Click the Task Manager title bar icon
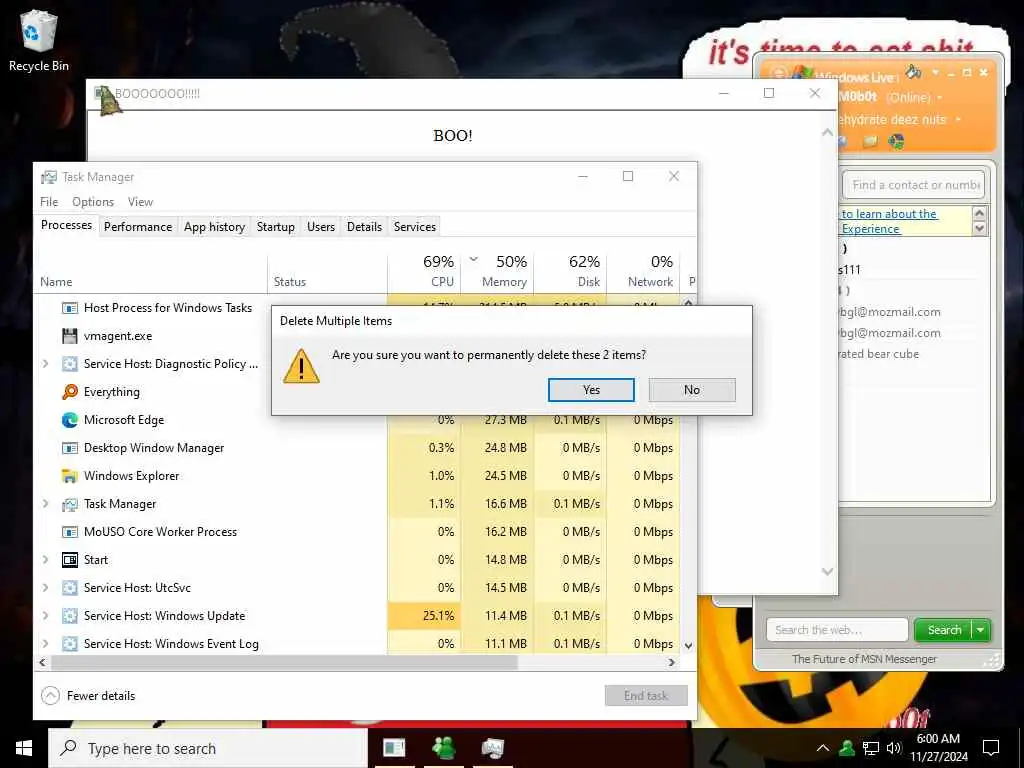This screenshot has height=768, width=1024. click(x=48, y=177)
